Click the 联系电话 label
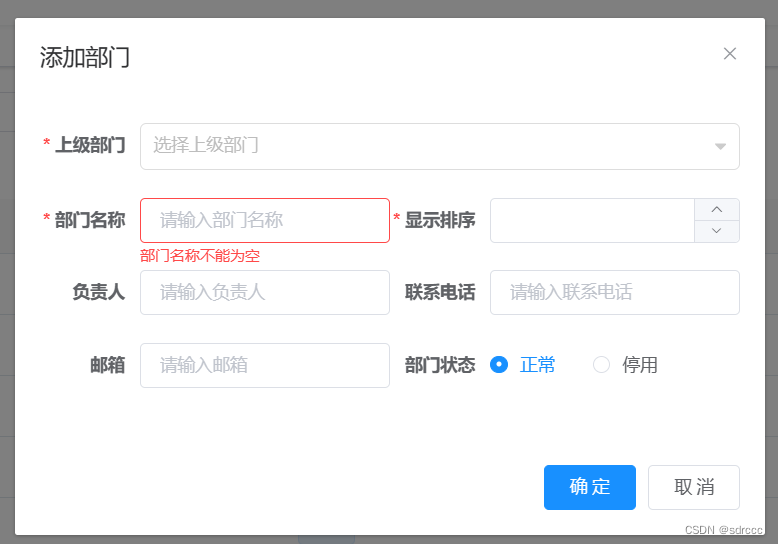Image resolution: width=778 pixels, height=544 pixels. (x=440, y=292)
